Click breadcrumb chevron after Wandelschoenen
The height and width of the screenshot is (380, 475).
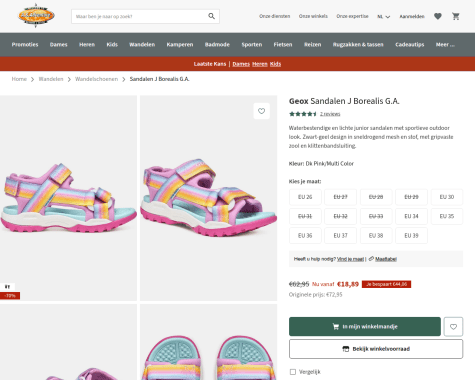[124, 79]
